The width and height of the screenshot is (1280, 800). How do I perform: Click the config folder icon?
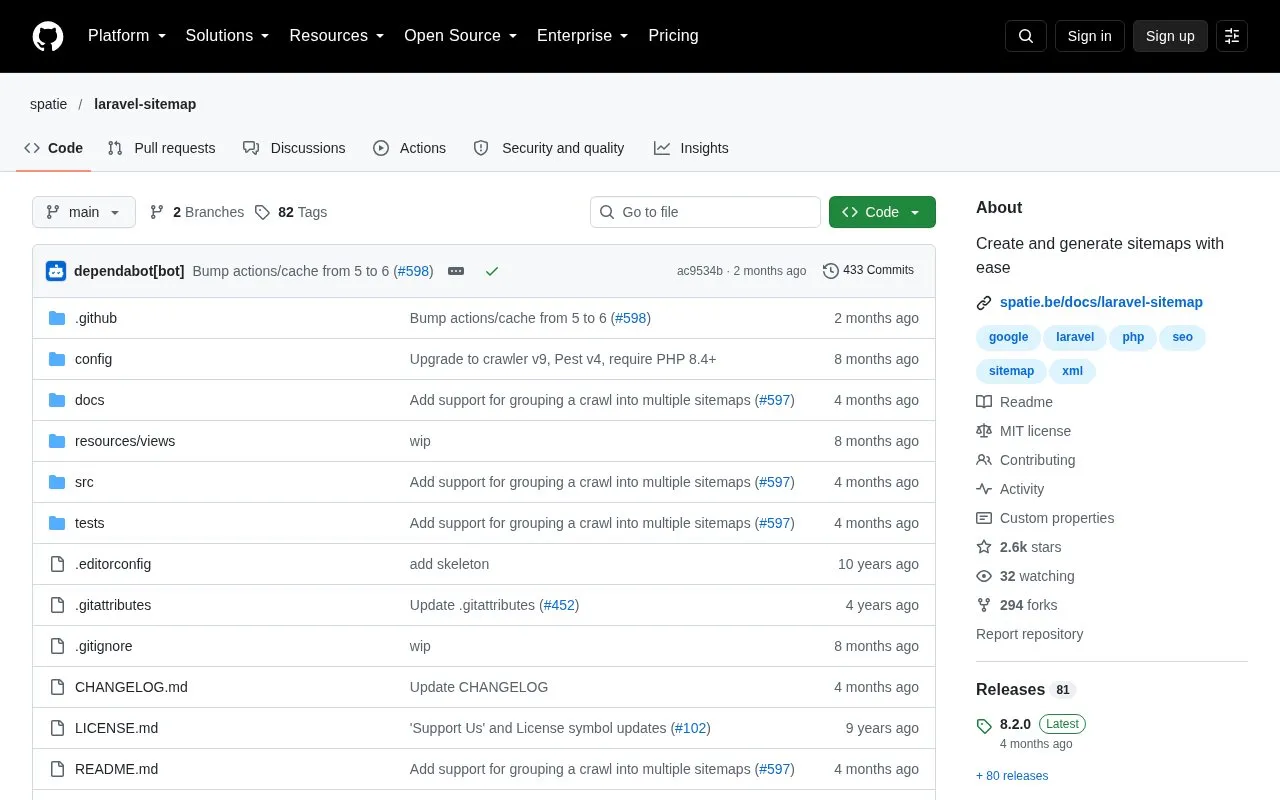(57, 359)
